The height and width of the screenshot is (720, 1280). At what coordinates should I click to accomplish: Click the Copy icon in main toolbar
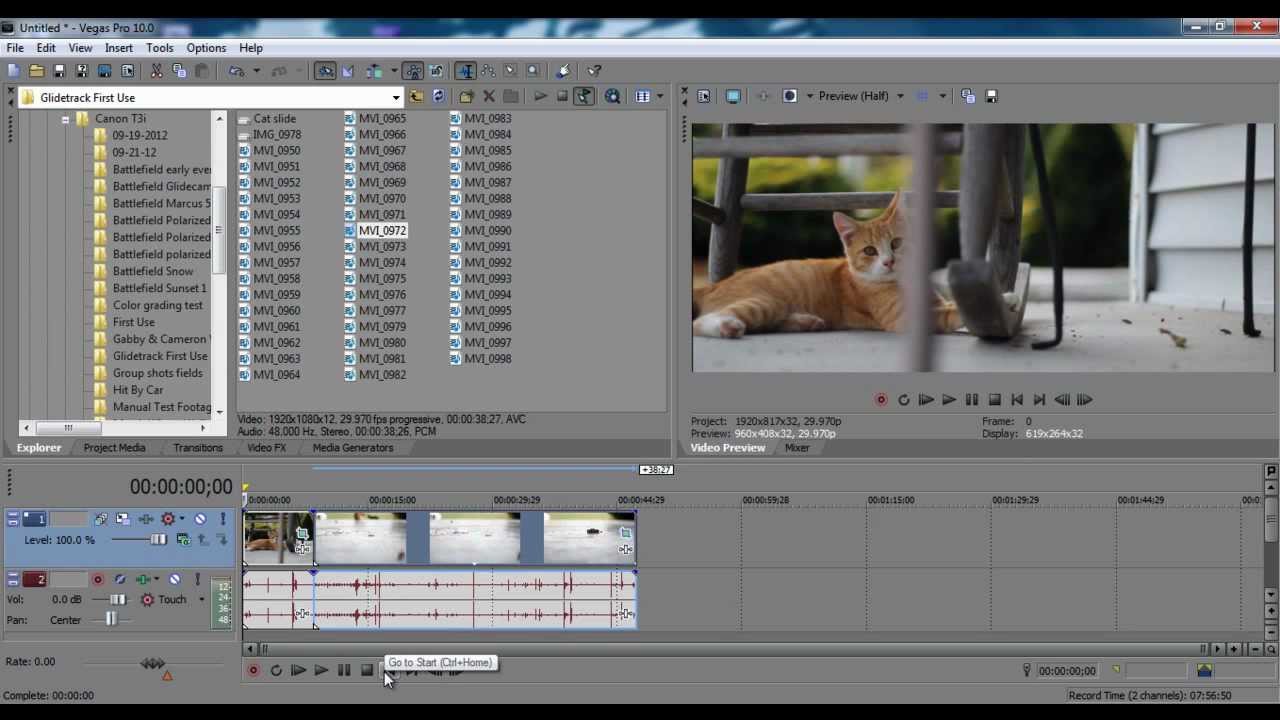coord(179,71)
